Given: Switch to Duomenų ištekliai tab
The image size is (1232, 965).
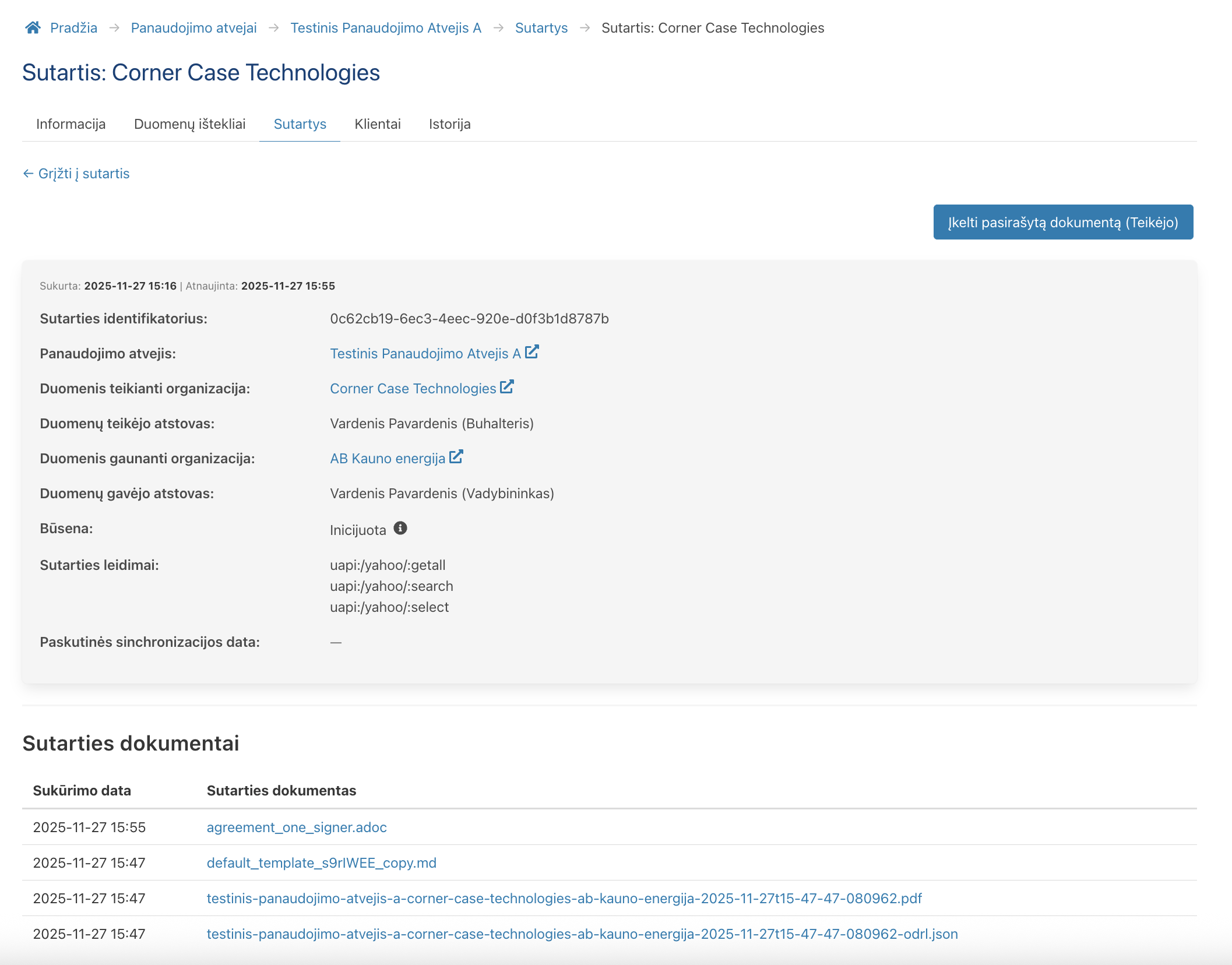Looking at the screenshot, I should click(x=189, y=124).
